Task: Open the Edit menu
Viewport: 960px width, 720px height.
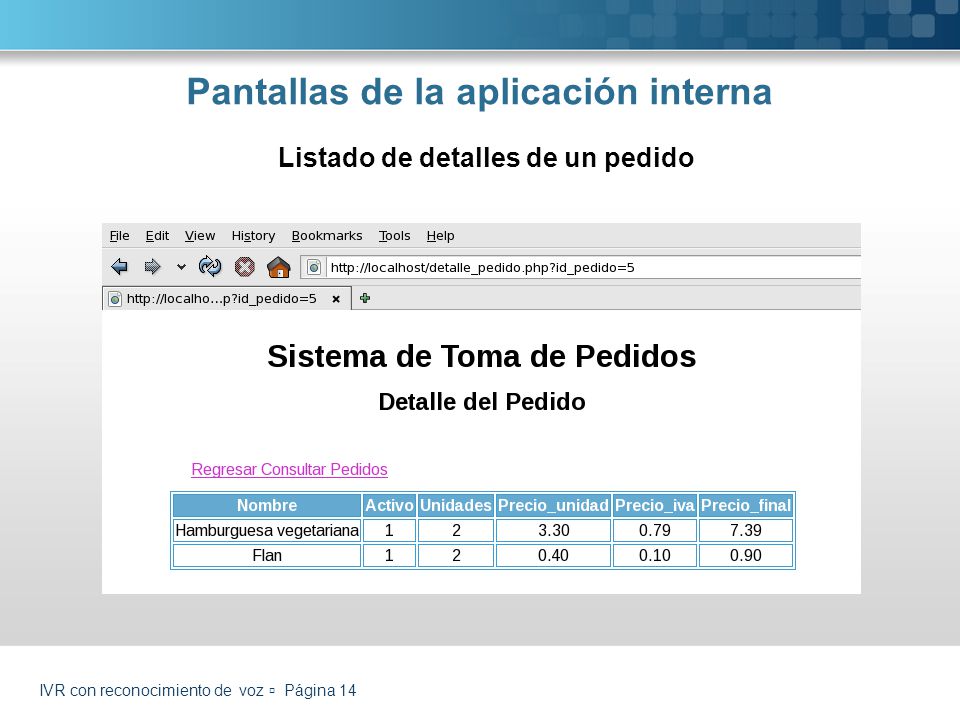Action: click(x=157, y=236)
